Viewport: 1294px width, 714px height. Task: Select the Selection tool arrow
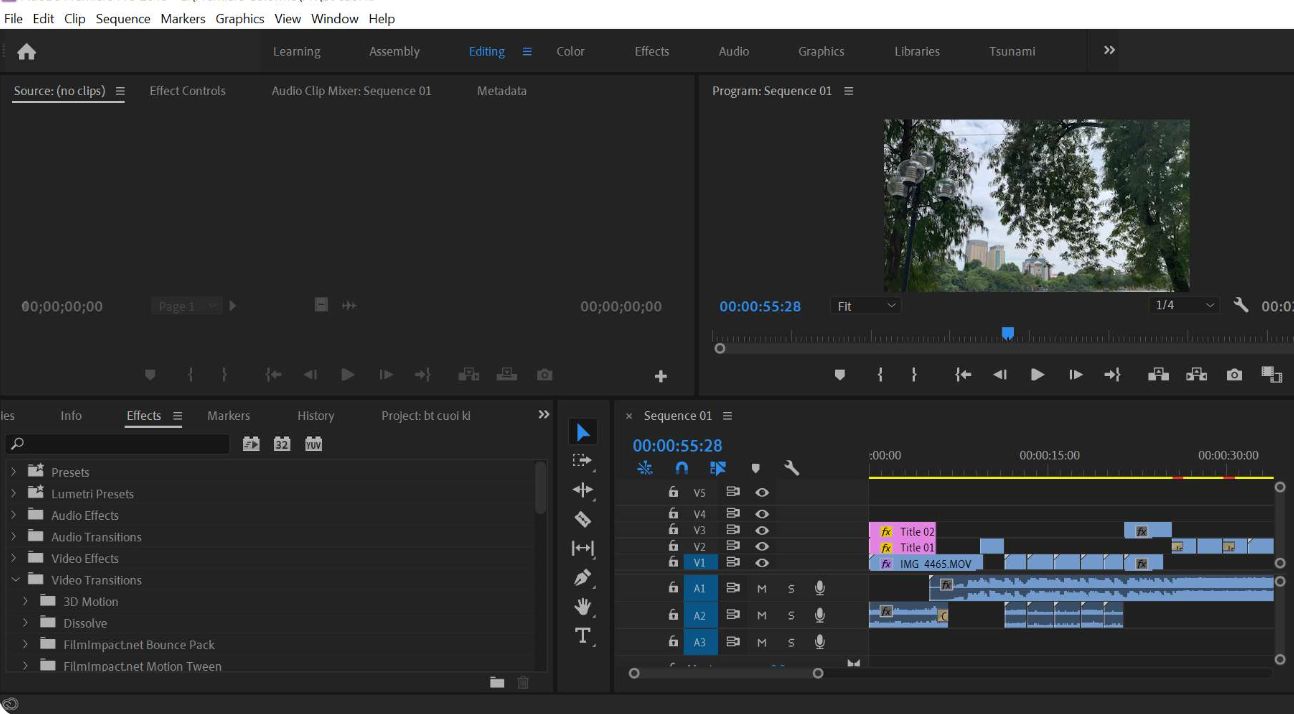tap(583, 432)
